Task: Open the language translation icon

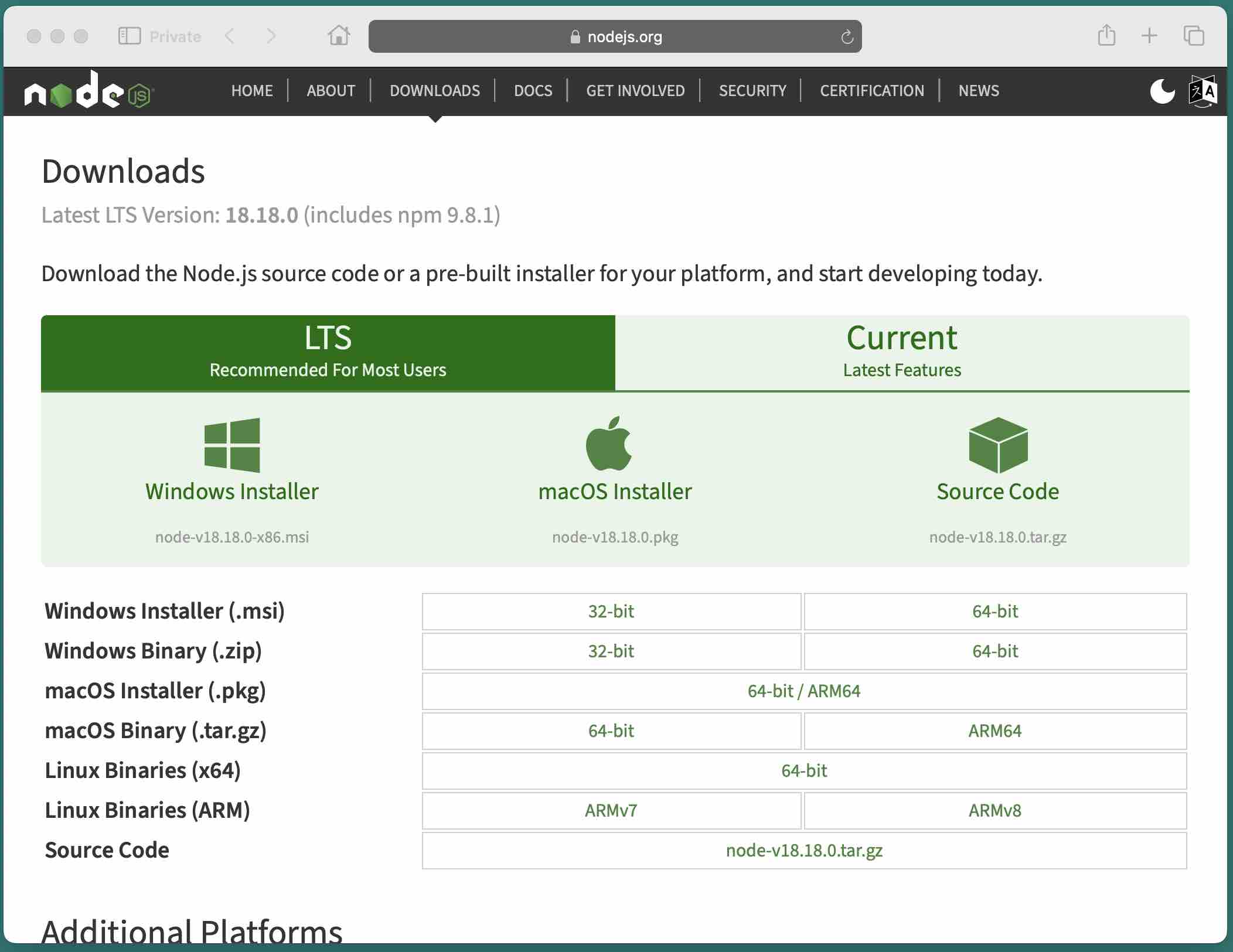Action: (1203, 91)
